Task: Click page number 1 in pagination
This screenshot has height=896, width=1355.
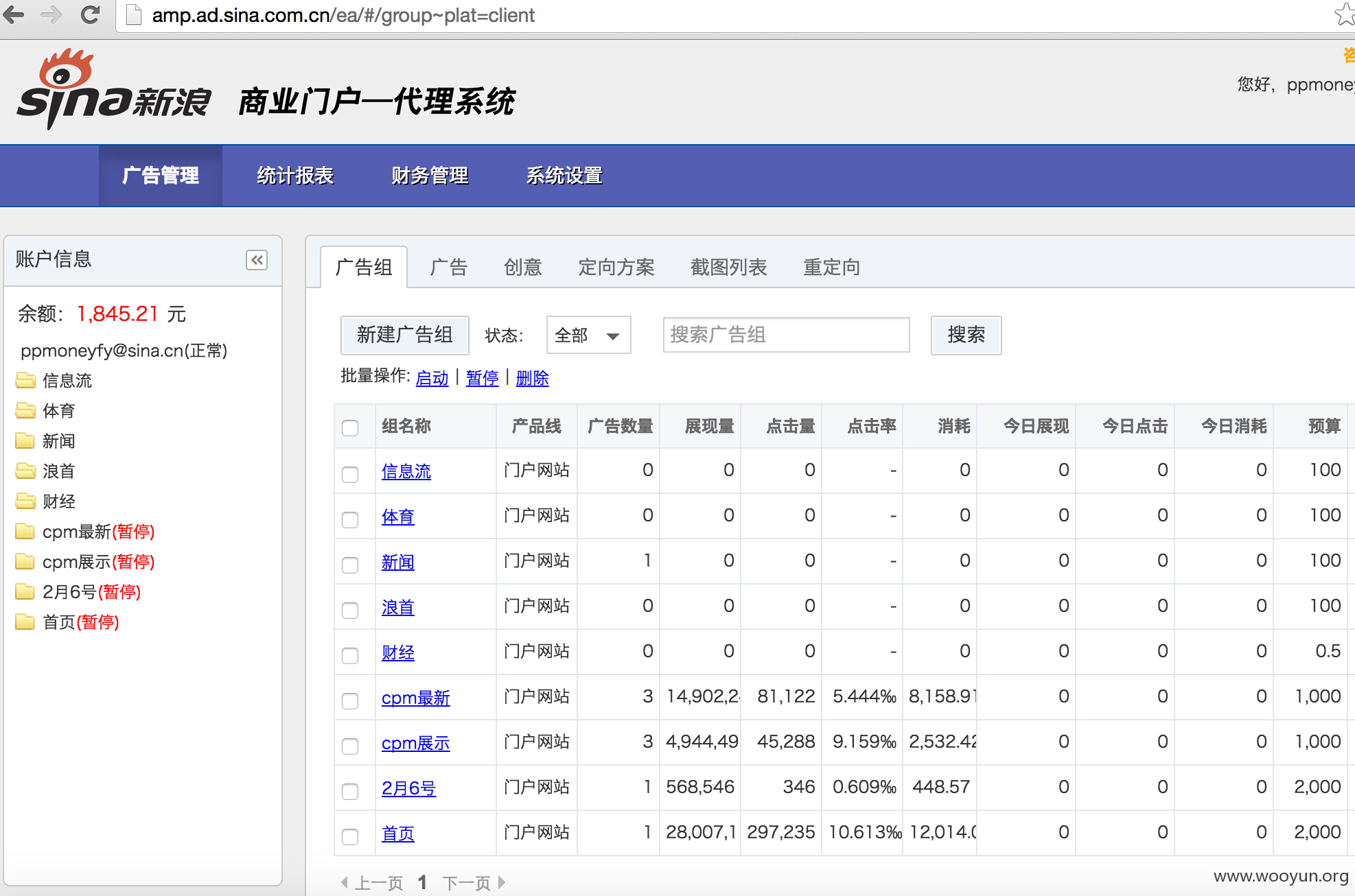Action: tap(423, 882)
